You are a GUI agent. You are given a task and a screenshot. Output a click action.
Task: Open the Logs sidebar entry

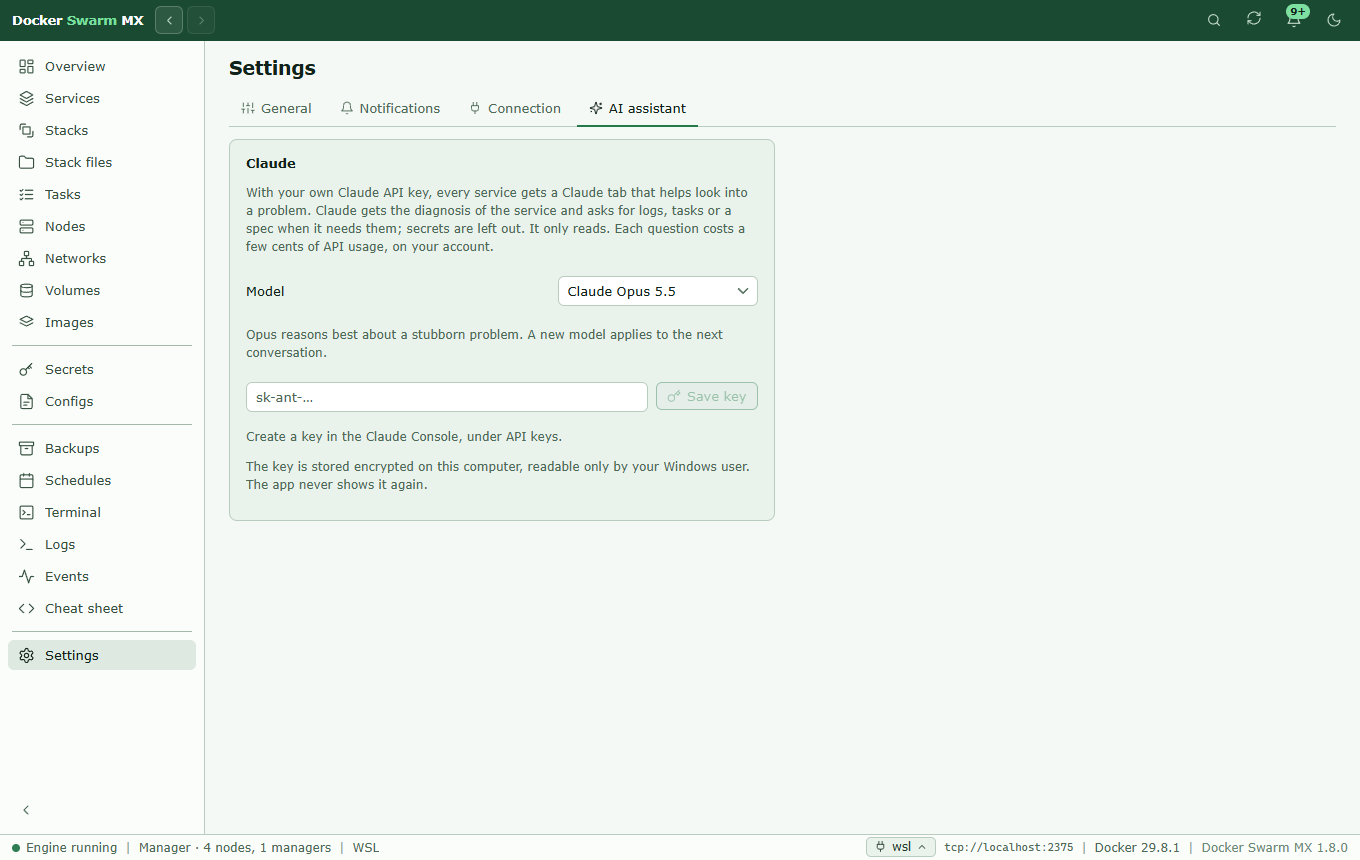coord(102,545)
